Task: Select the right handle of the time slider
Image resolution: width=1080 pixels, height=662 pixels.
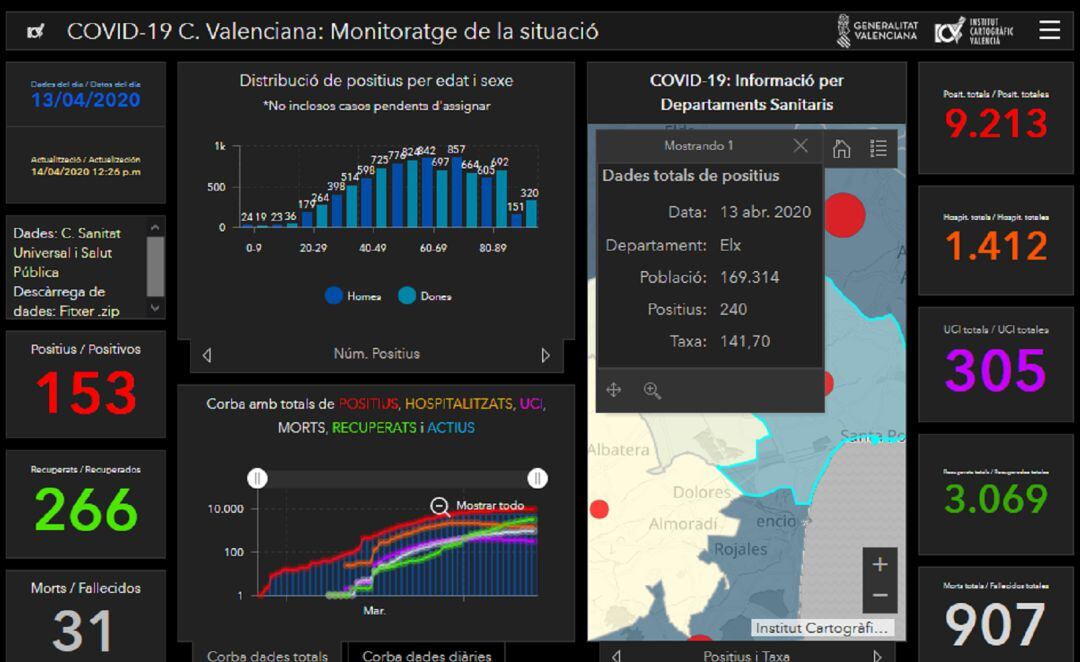Action: pyautogui.click(x=539, y=478)
